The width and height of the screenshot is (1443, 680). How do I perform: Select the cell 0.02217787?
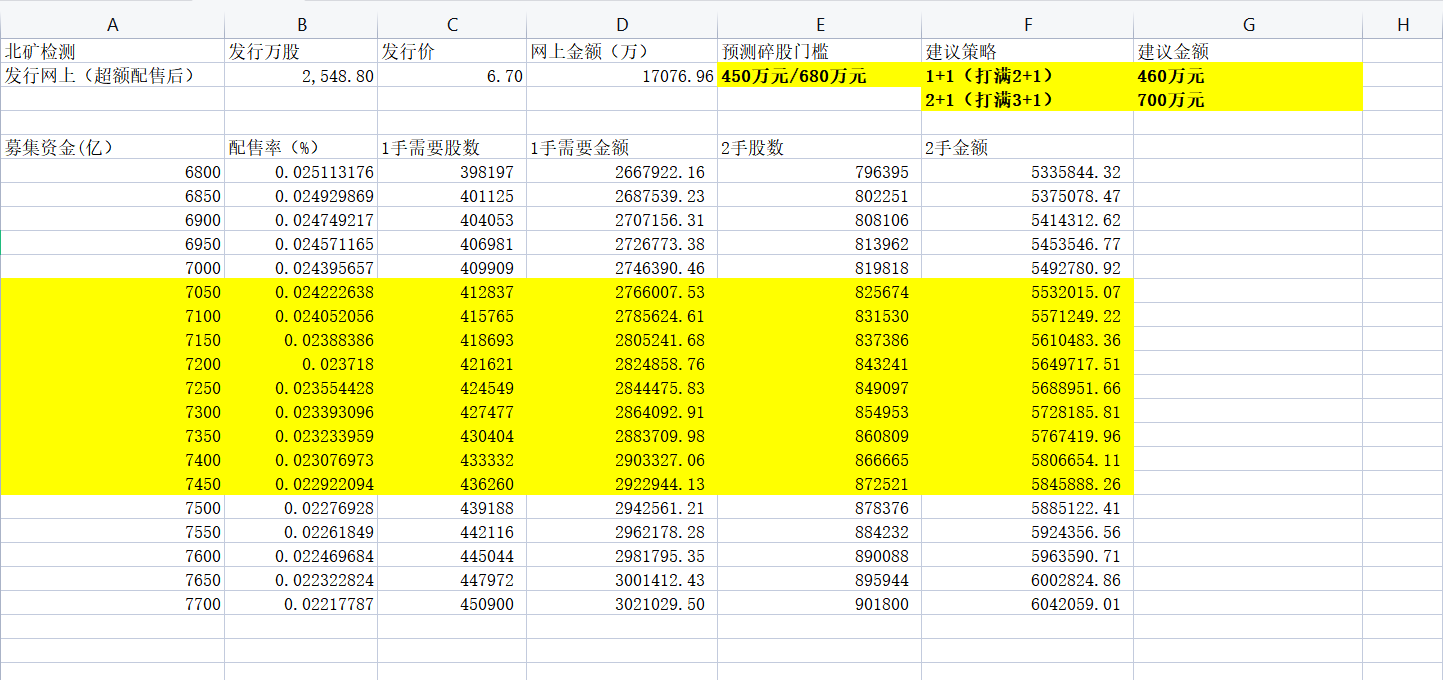pyautogui.click(x=301, y=604)
